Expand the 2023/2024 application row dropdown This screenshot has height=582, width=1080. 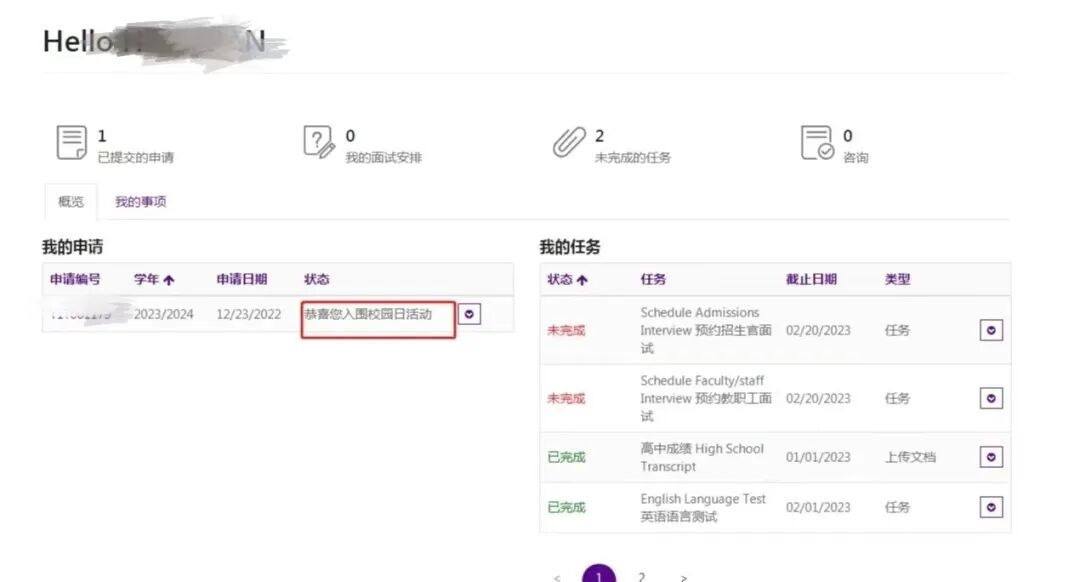click(469, 314)
